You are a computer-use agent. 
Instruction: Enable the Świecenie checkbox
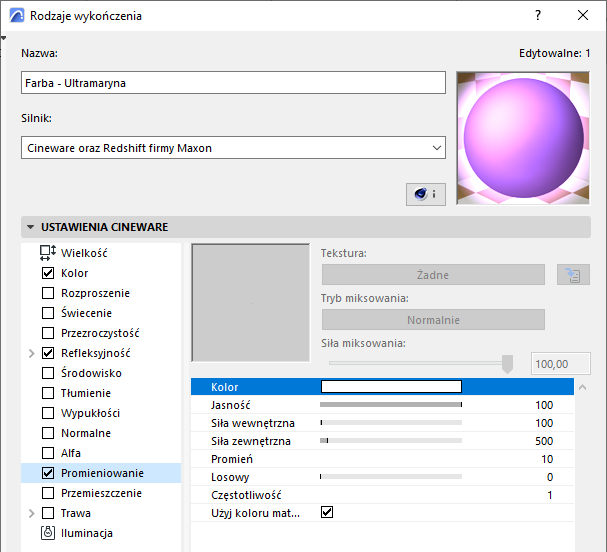(48, 313)
